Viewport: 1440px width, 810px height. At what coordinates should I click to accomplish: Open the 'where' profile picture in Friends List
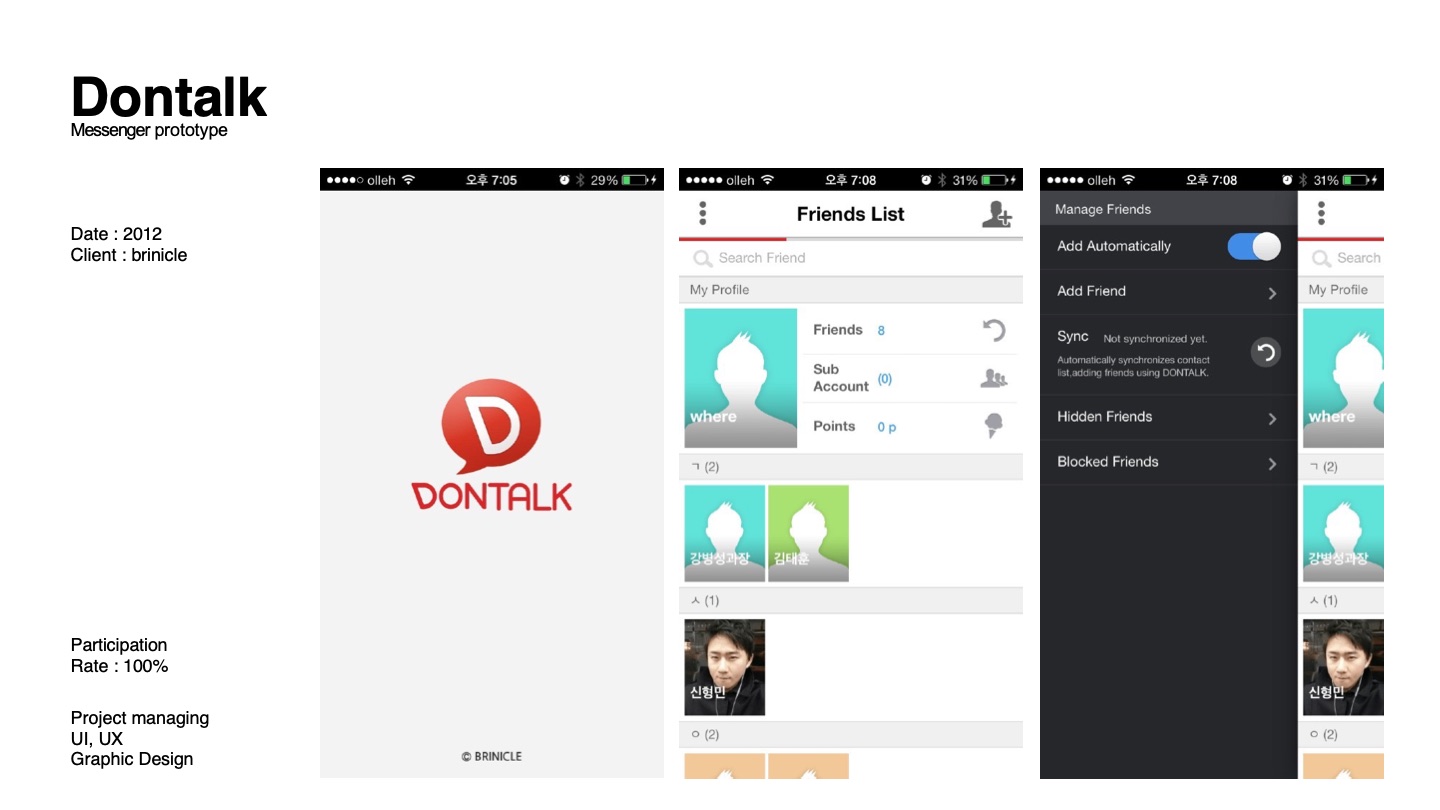point(741,378)
